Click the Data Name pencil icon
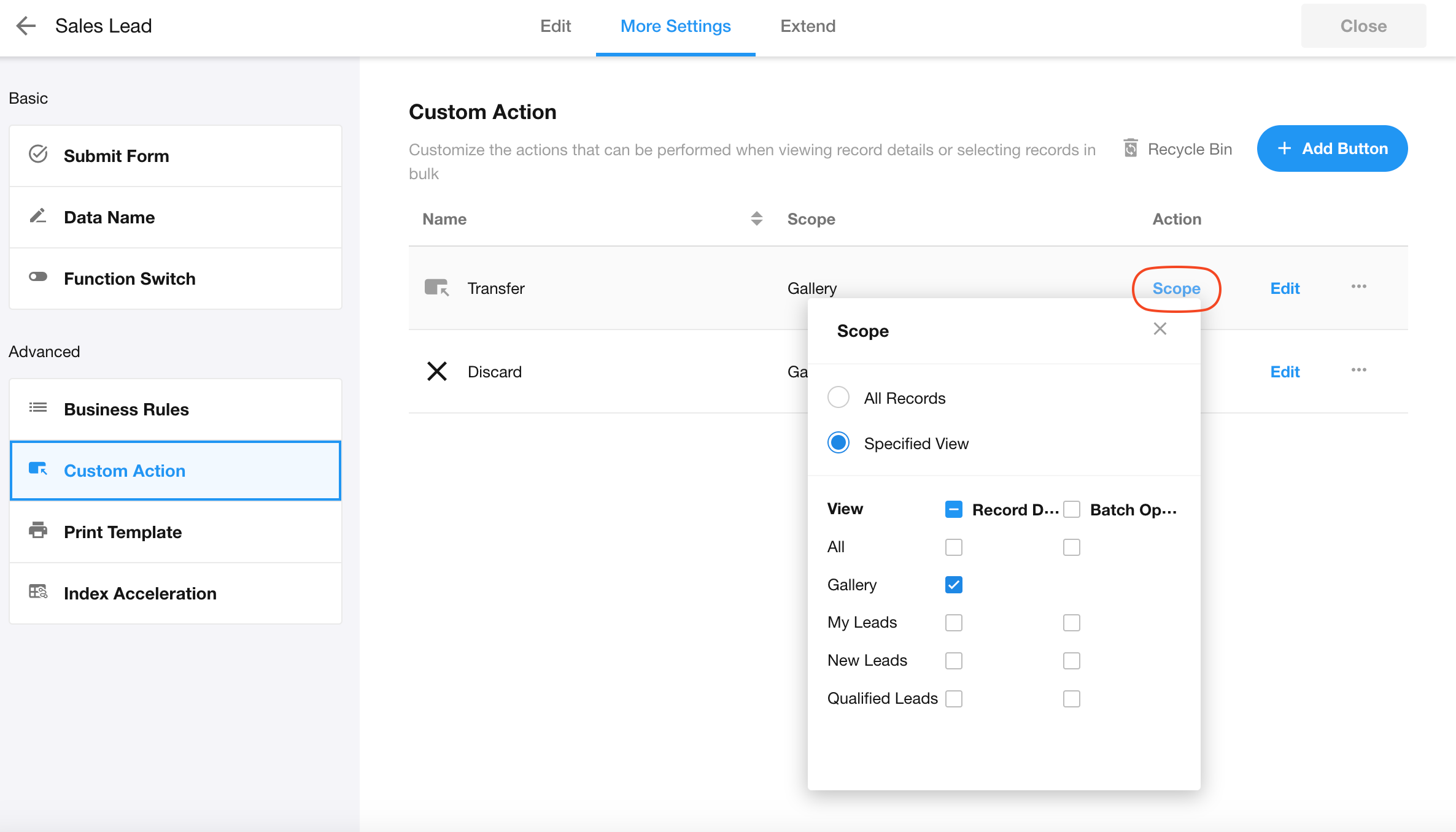 pos(38,216)
